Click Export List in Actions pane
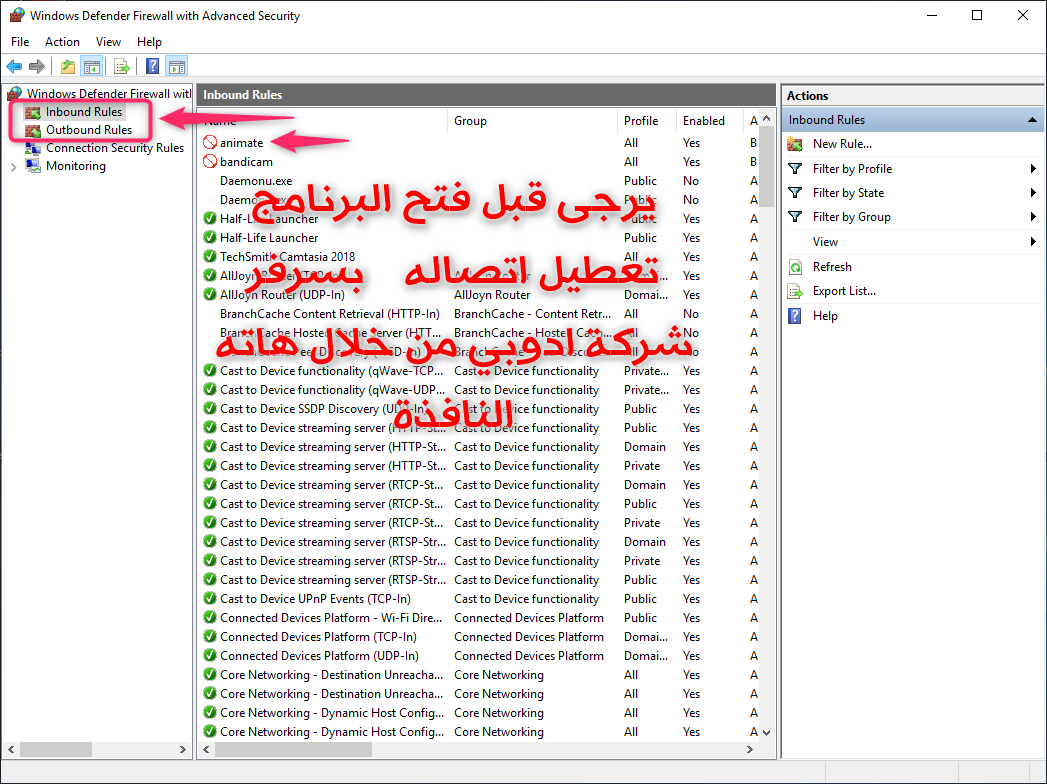Image resolution: width=1047 pixels, height=784 pixels. click(x=843, y=291)
